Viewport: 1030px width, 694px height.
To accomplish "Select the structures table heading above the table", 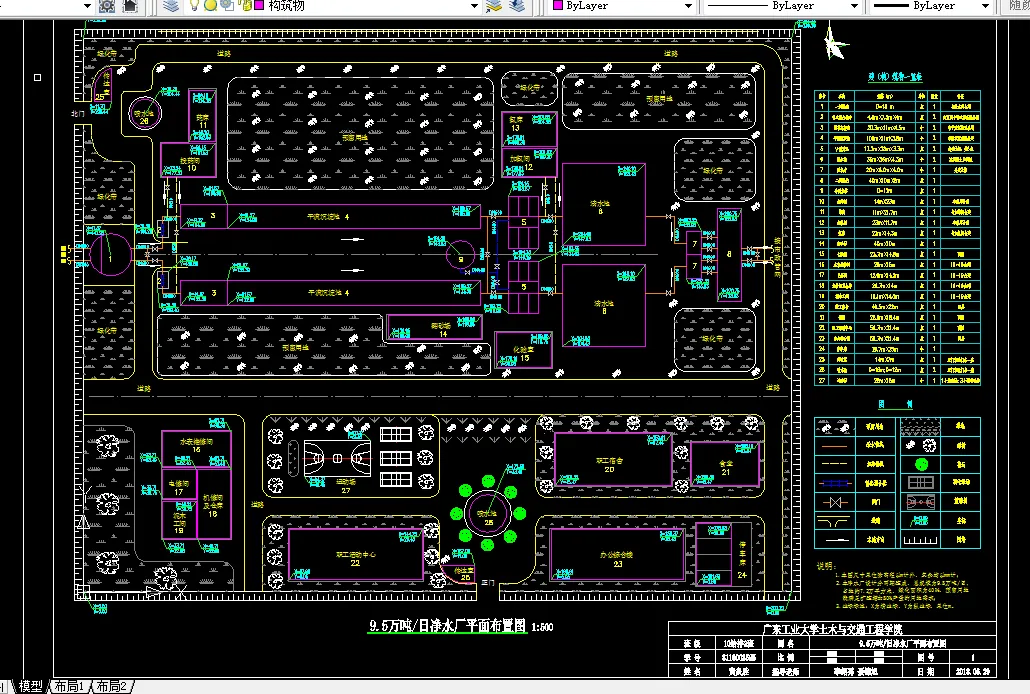I will (895, 77).
